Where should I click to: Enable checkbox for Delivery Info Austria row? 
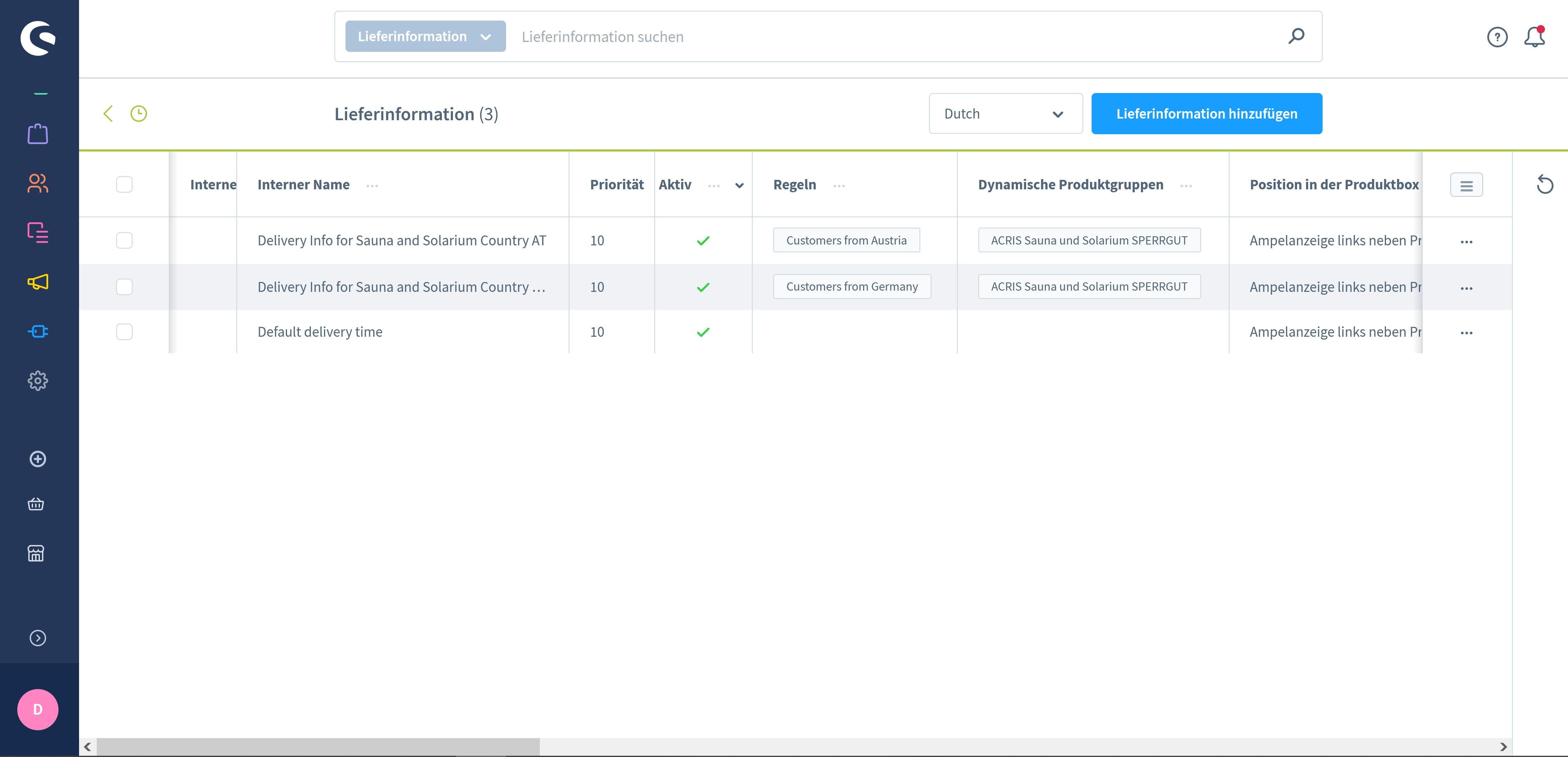click(x=124, y=240)
